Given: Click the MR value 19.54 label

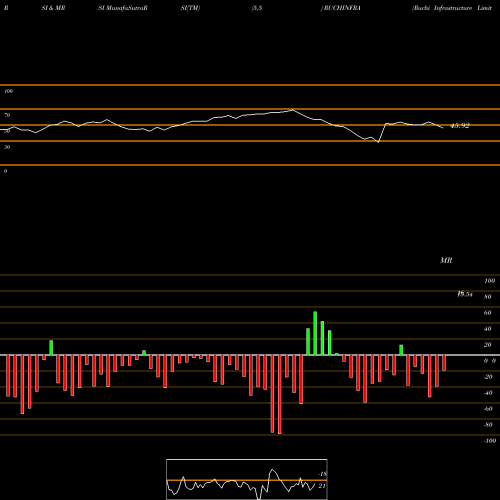Looking at the screenshot, I should click(x=465, y=294).
